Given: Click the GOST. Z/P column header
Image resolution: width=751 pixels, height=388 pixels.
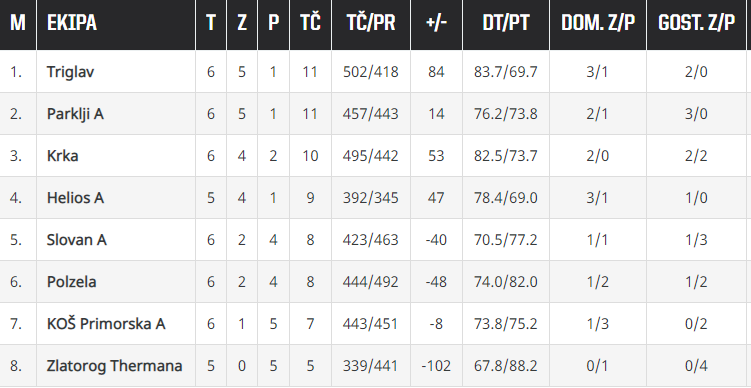Looking at the screenshot, I should tap(696, 23).
